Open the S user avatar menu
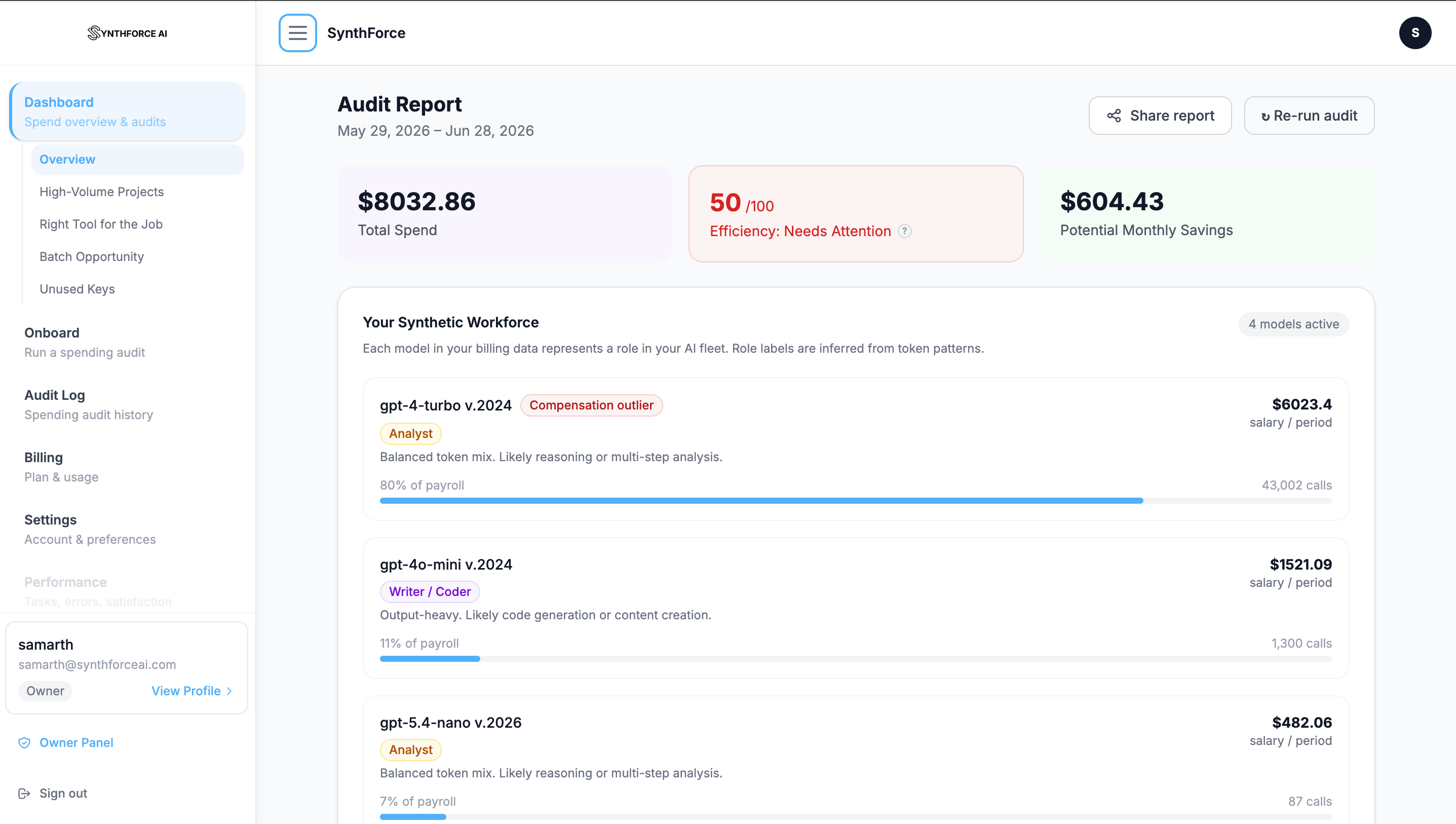 1415,33
